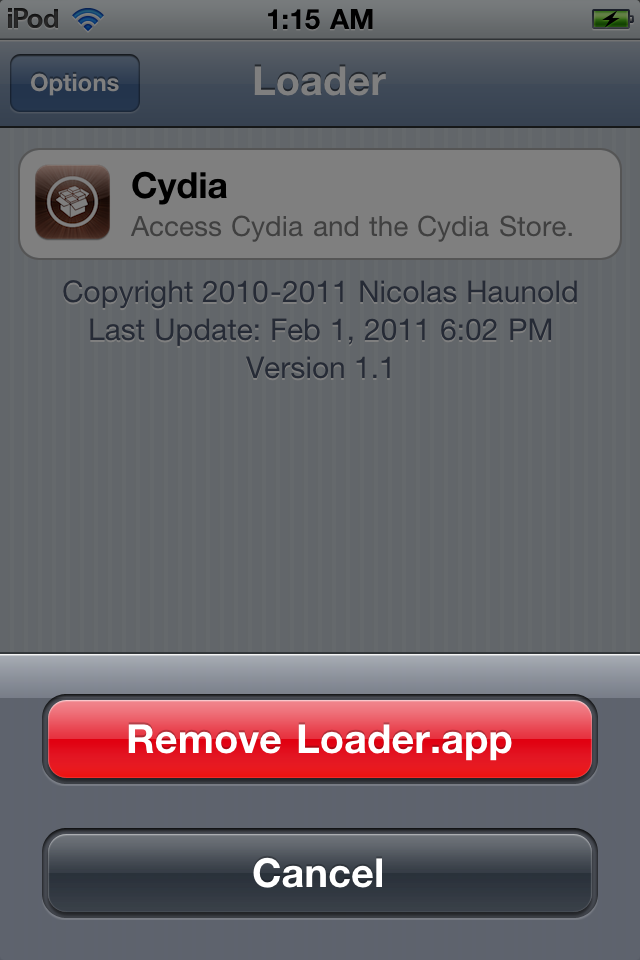The image size is (640, 960).
Task: Click the sheet area beneath the Cancel button
Action: pyautogui.click(x=320, y=939)
